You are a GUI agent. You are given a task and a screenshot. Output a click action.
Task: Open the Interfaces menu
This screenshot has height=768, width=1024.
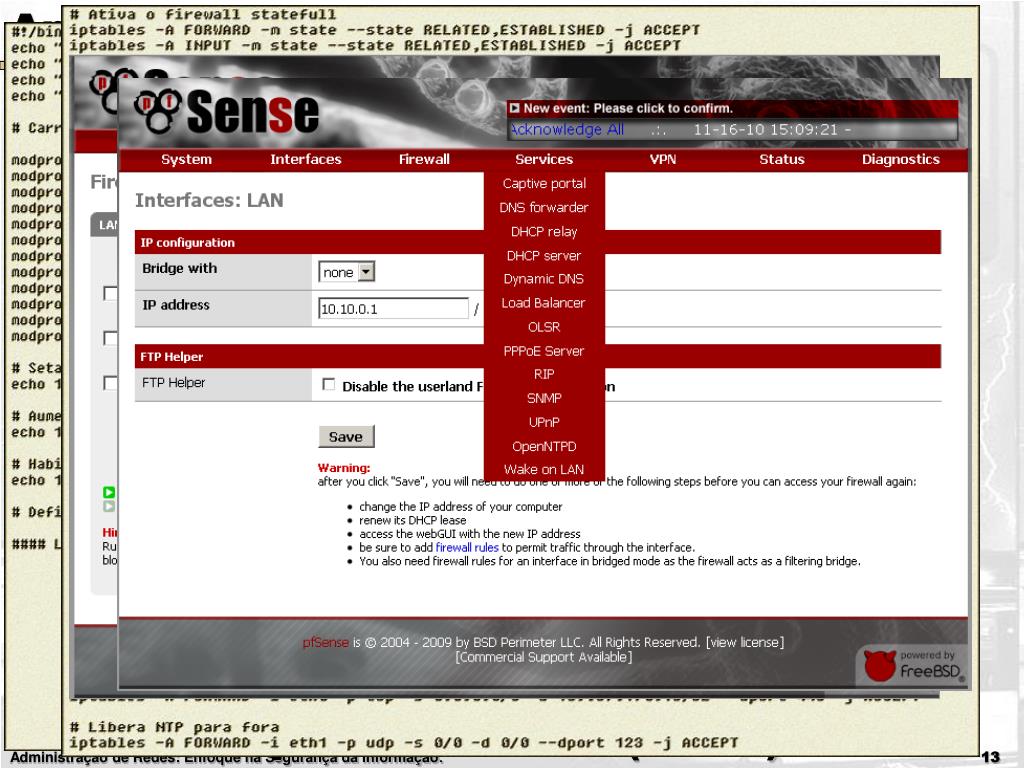[x=306, y=159]
